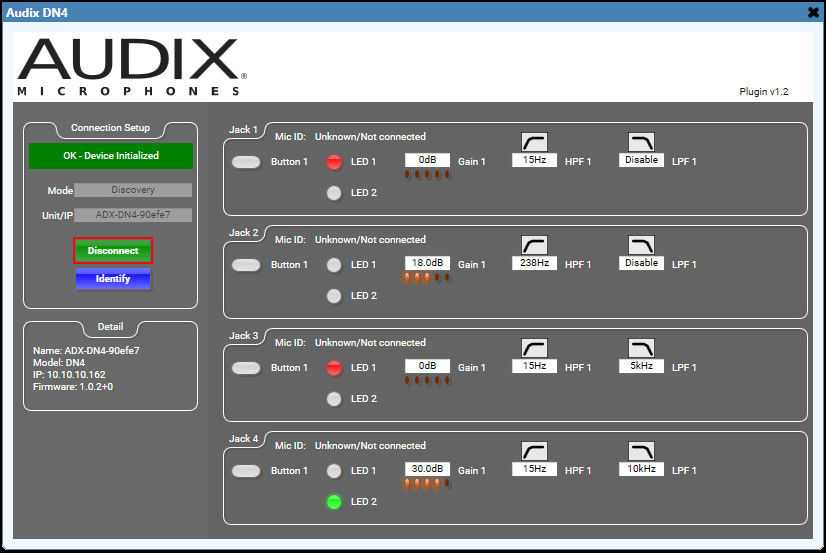Viewport: 826px width, 553px height.
Task: Toggle Jack 2 LED 2 indicator
Action: 334,296
